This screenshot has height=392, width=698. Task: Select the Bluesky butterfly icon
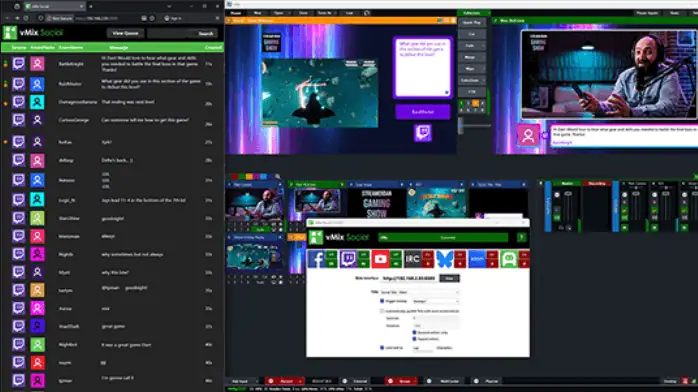(x=444, y=259)
